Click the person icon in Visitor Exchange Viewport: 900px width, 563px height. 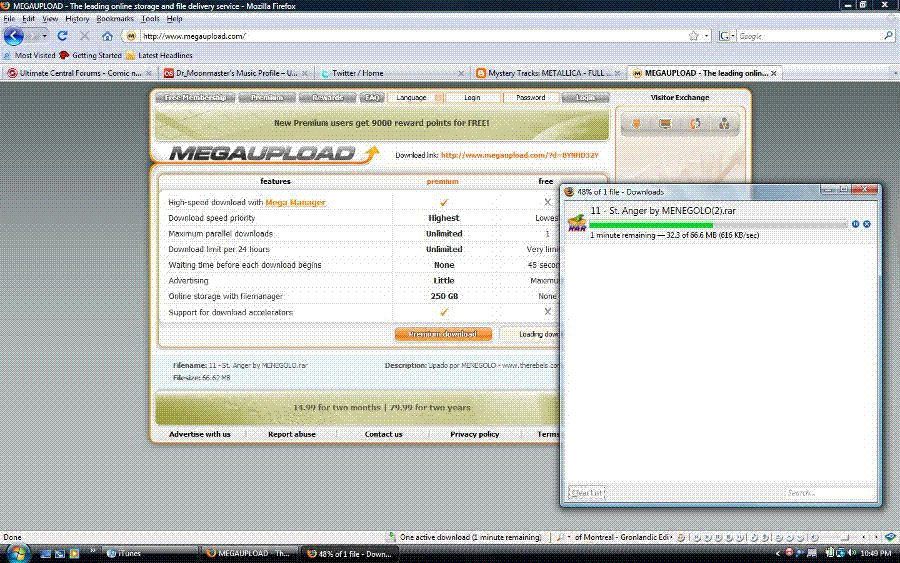coord(724,123)
